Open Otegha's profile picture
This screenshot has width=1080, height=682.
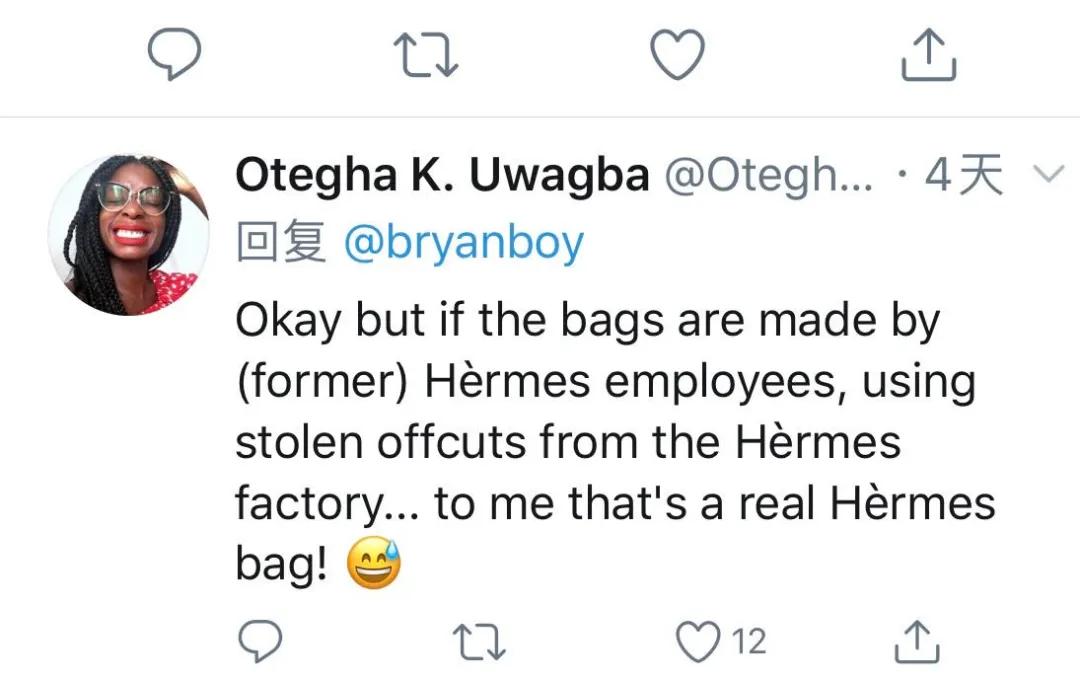tap(128, 235)
